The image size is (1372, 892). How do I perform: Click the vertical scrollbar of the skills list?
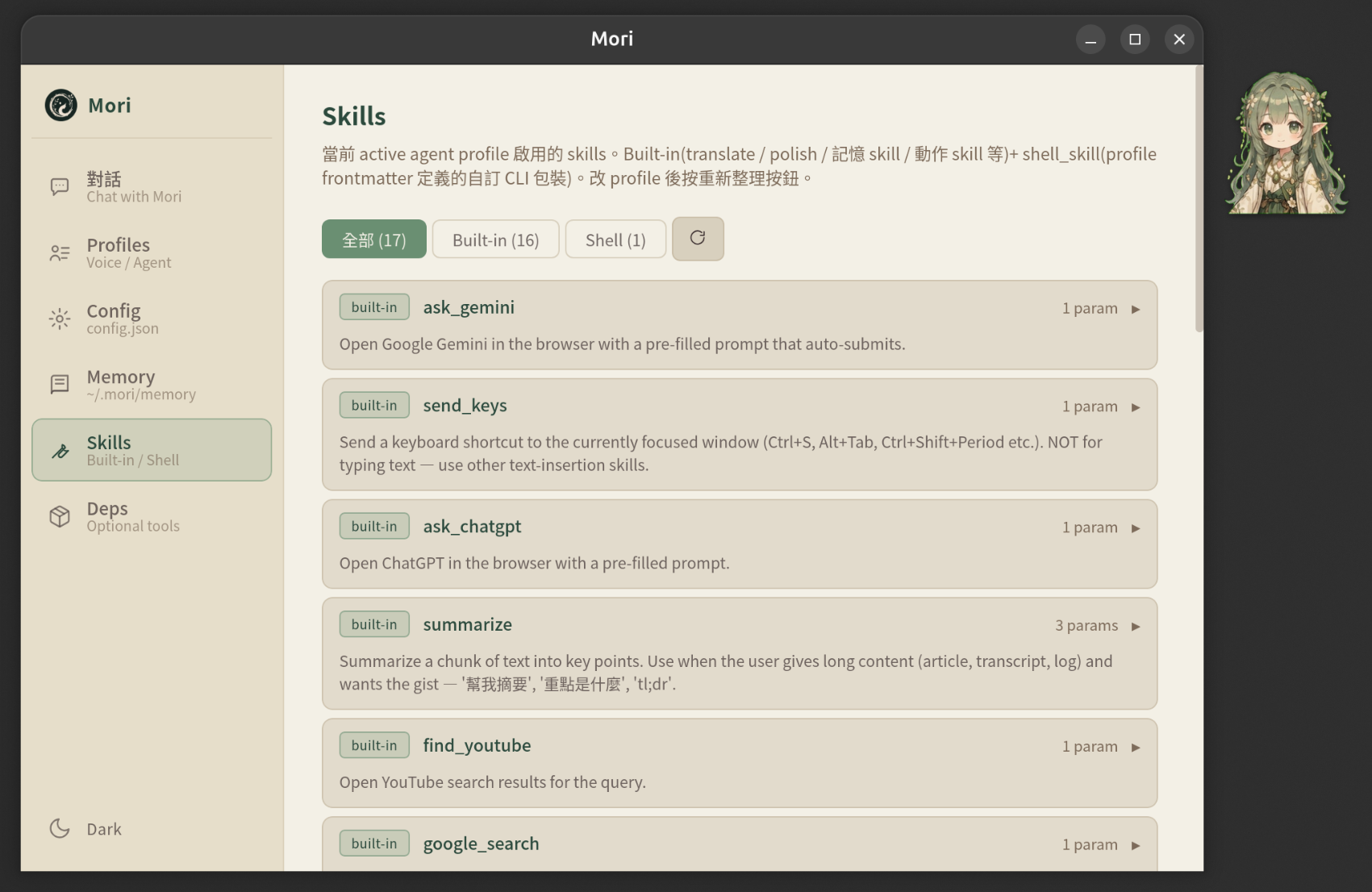point(1199,200)
